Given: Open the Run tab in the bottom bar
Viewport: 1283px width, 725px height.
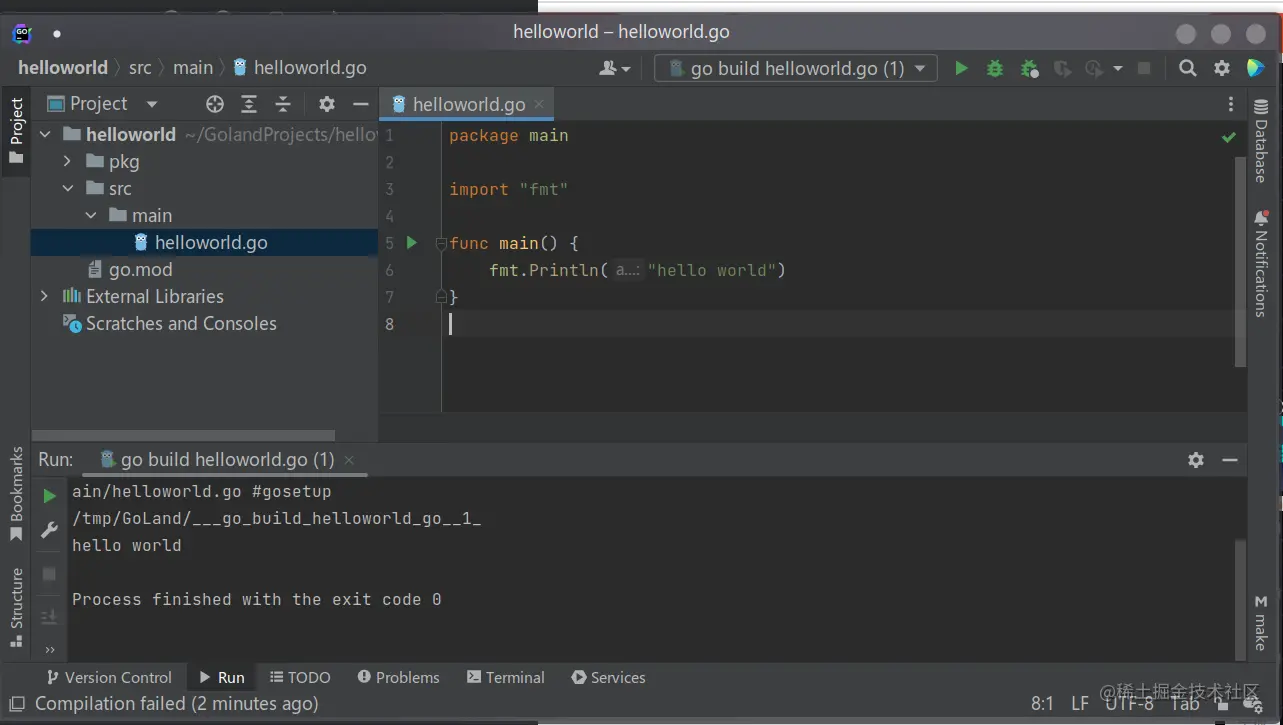Looking at the screenshot, I should 221,677.
